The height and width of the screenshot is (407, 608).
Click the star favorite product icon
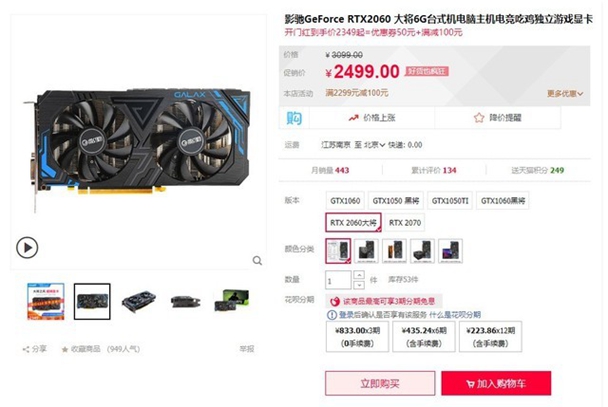click(x=65, y=350)
